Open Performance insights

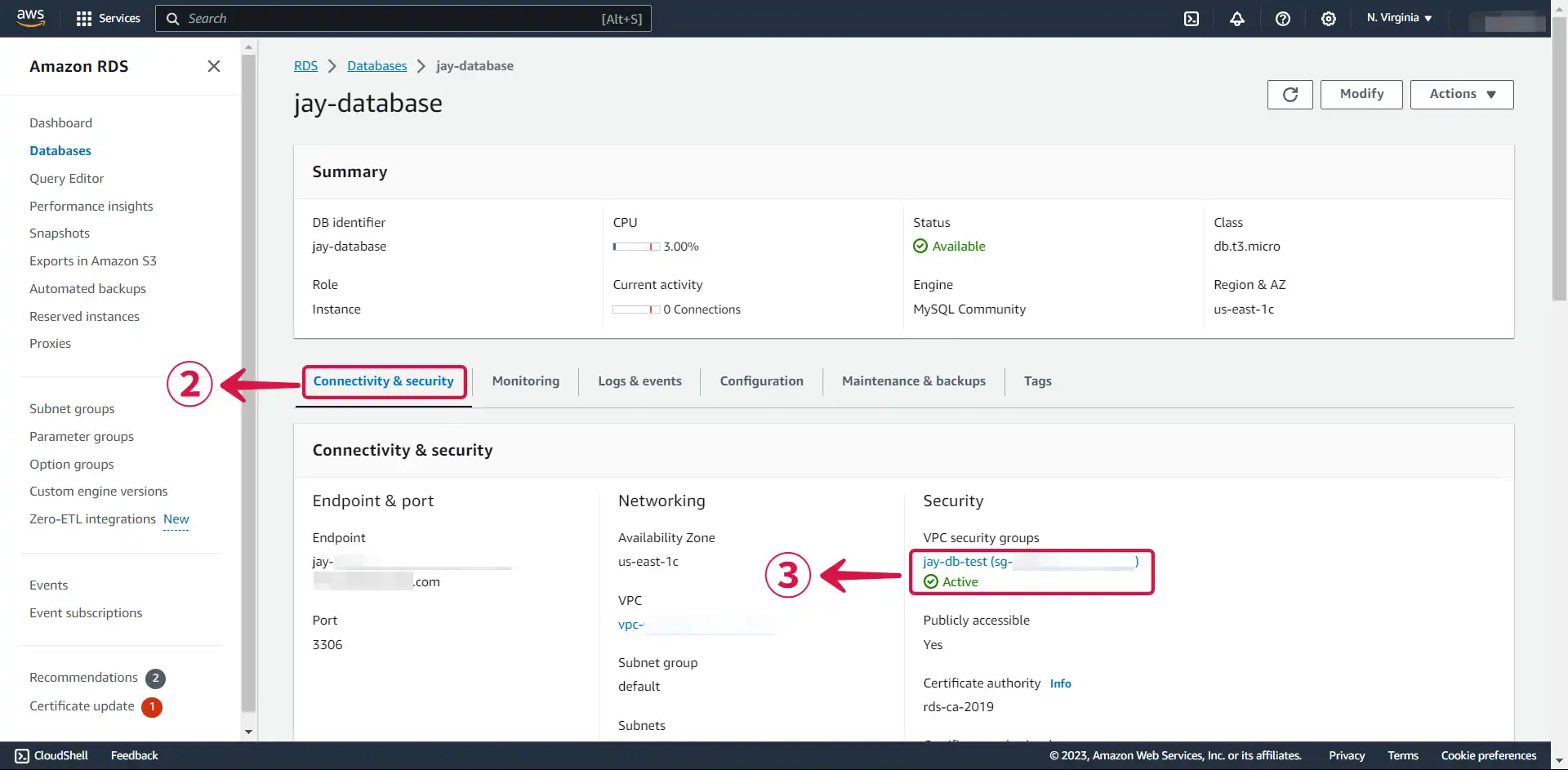pos(91,207)
